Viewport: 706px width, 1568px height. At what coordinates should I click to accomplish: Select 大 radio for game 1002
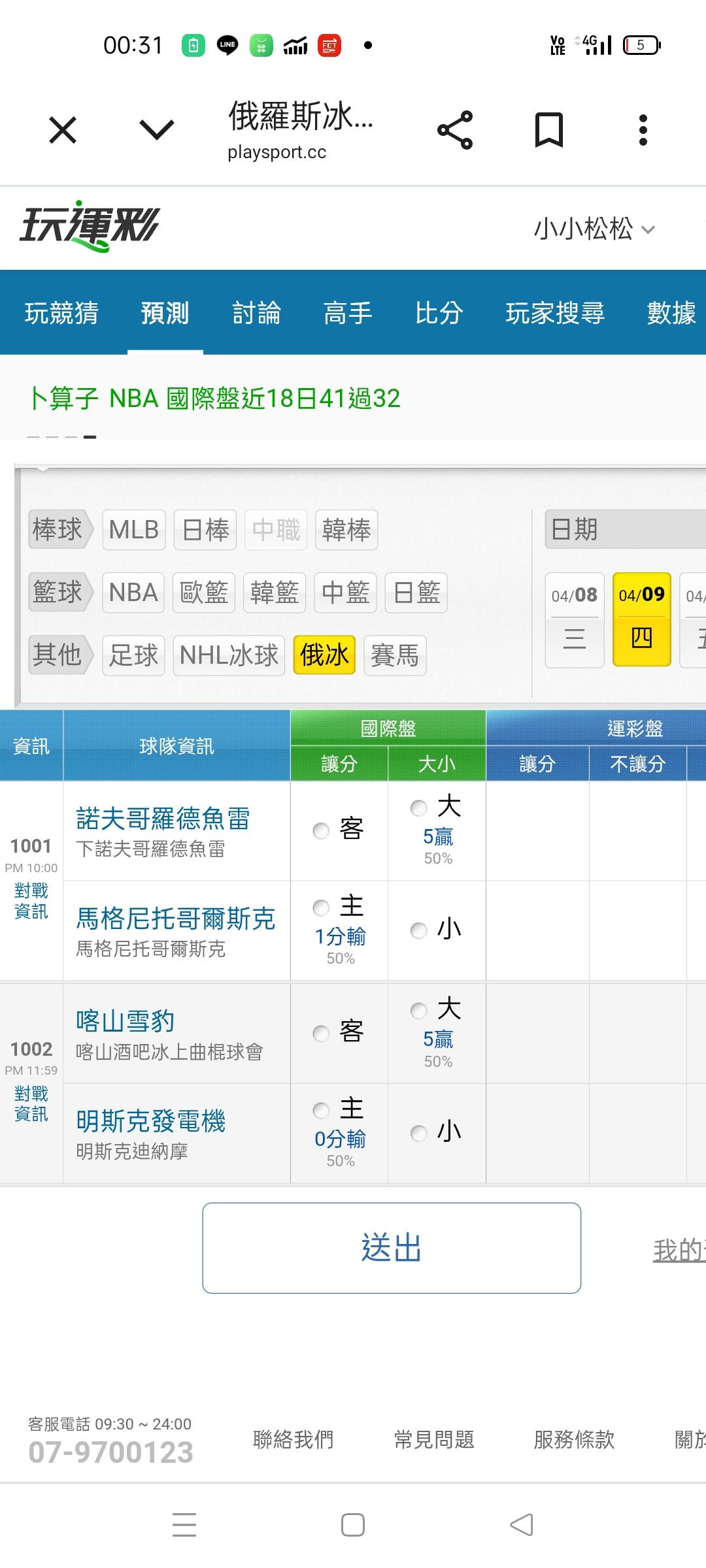tap(419, 1011)
